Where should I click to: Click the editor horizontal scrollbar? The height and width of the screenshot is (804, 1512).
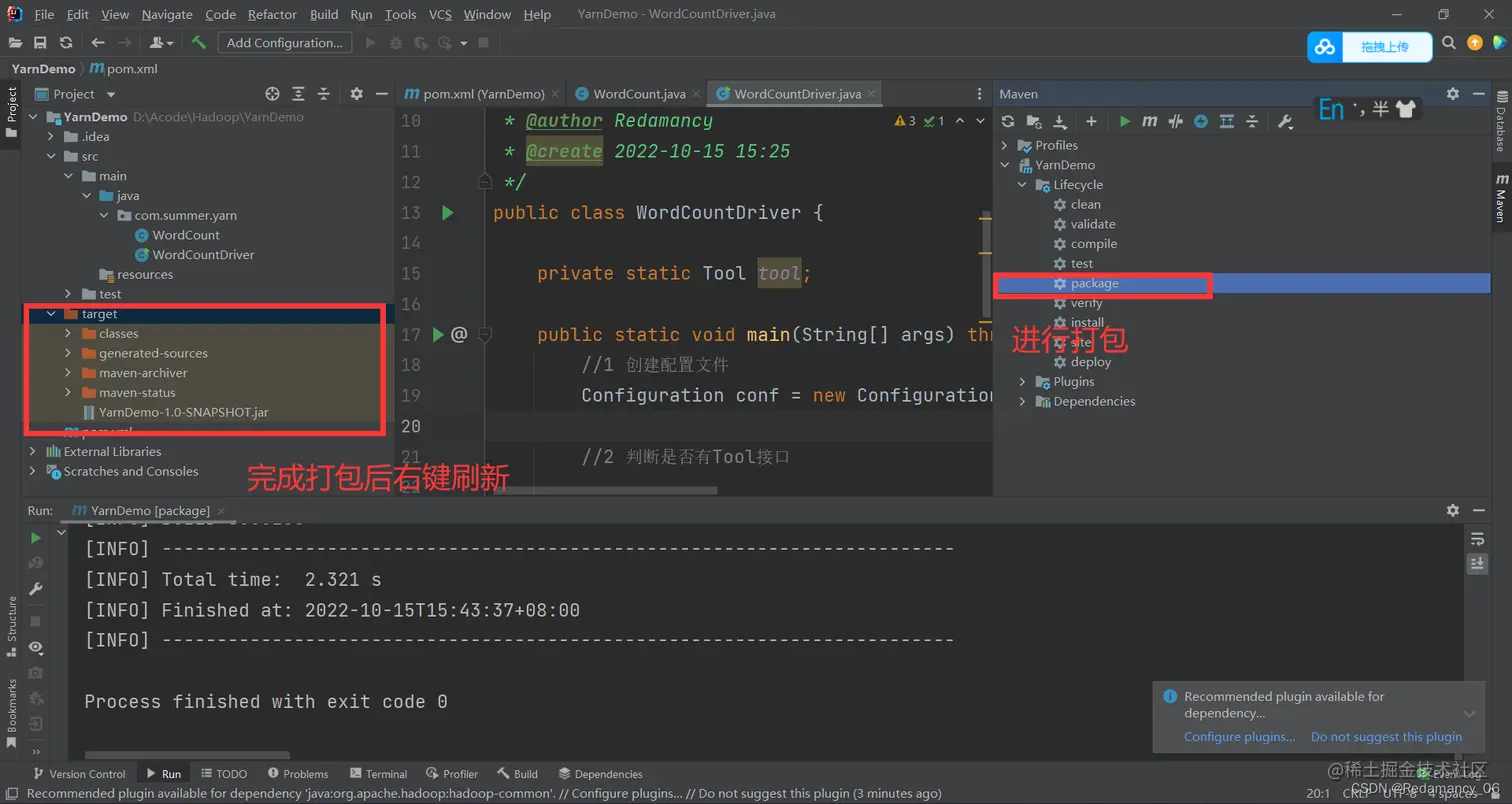pos(604,491)
